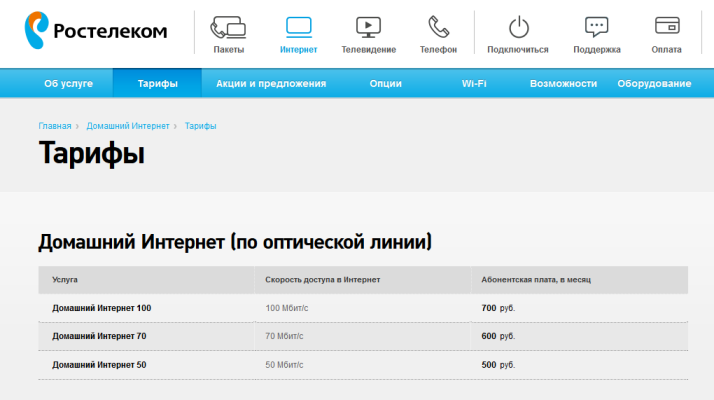Switch to the Возможности tab
The width and height of the screenshot is (714, 400).
tap(563, 84)
